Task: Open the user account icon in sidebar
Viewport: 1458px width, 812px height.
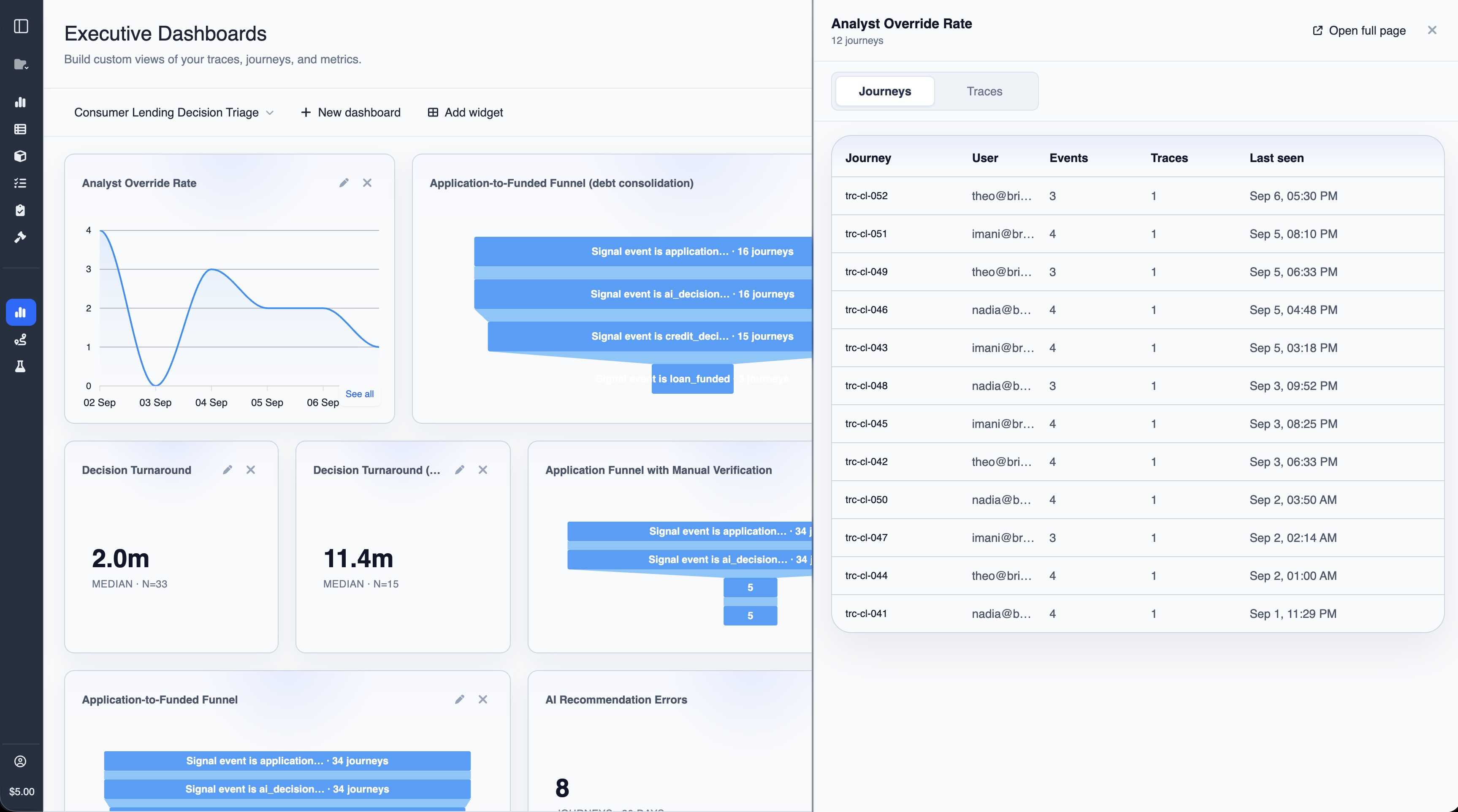Action: pos(20,761)
